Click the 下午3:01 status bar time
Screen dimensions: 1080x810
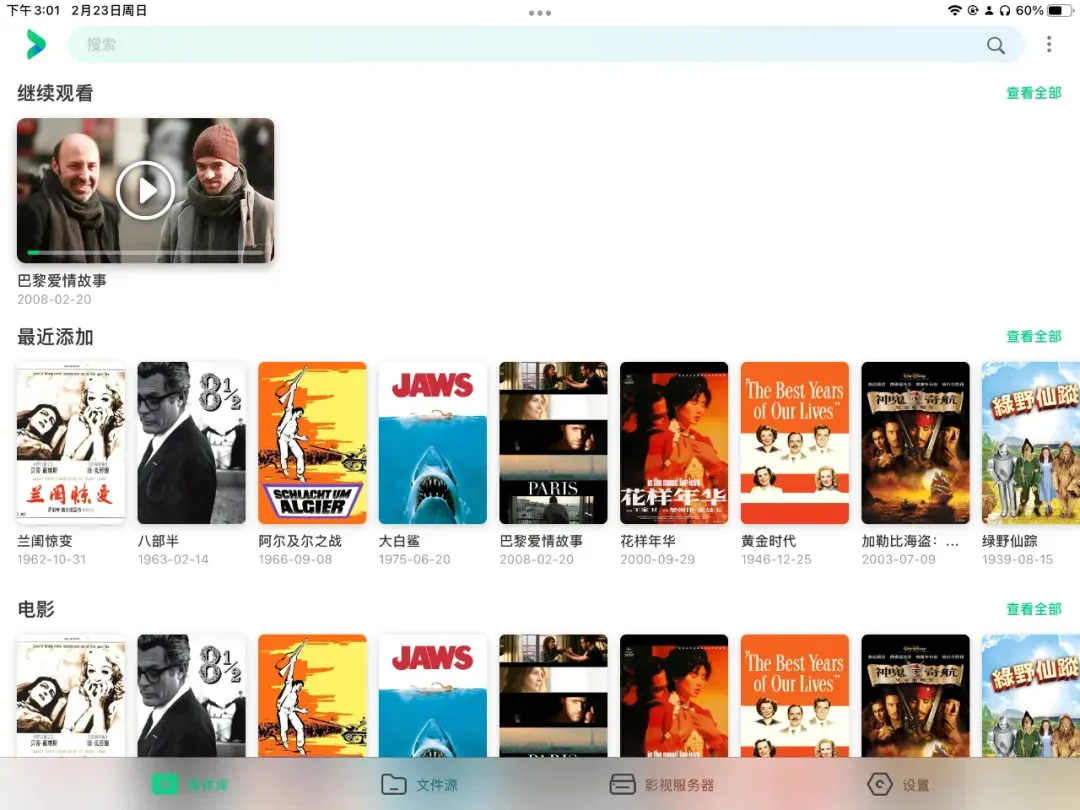[33, 10]
